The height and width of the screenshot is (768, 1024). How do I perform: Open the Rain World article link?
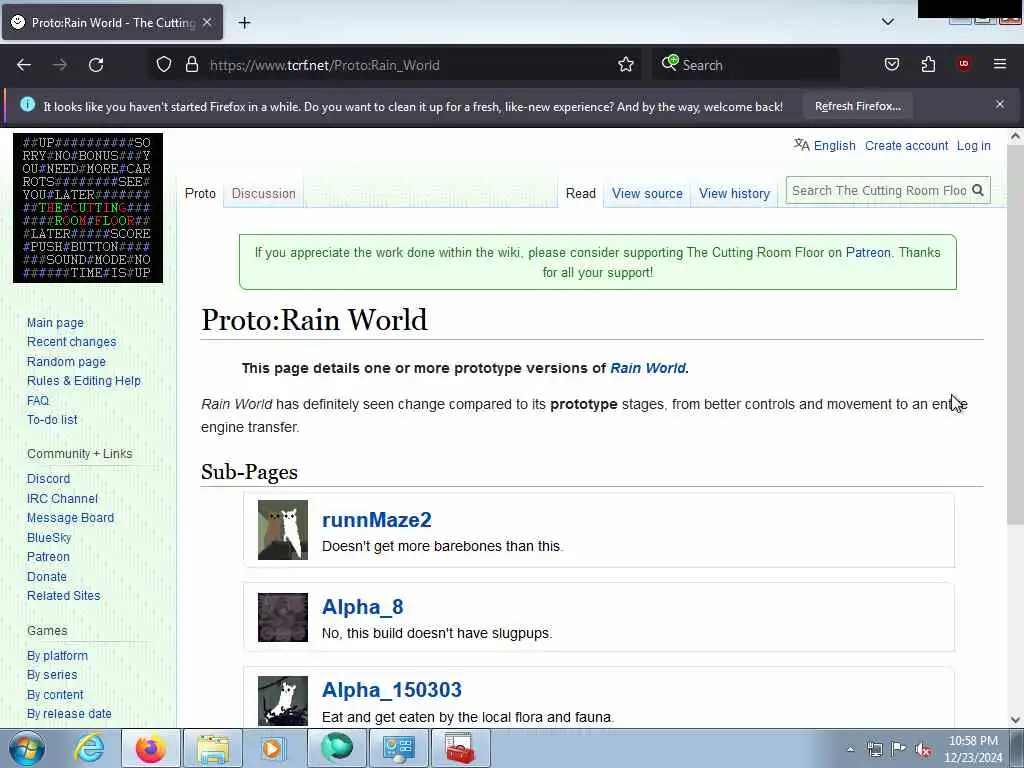pos(648,368)
